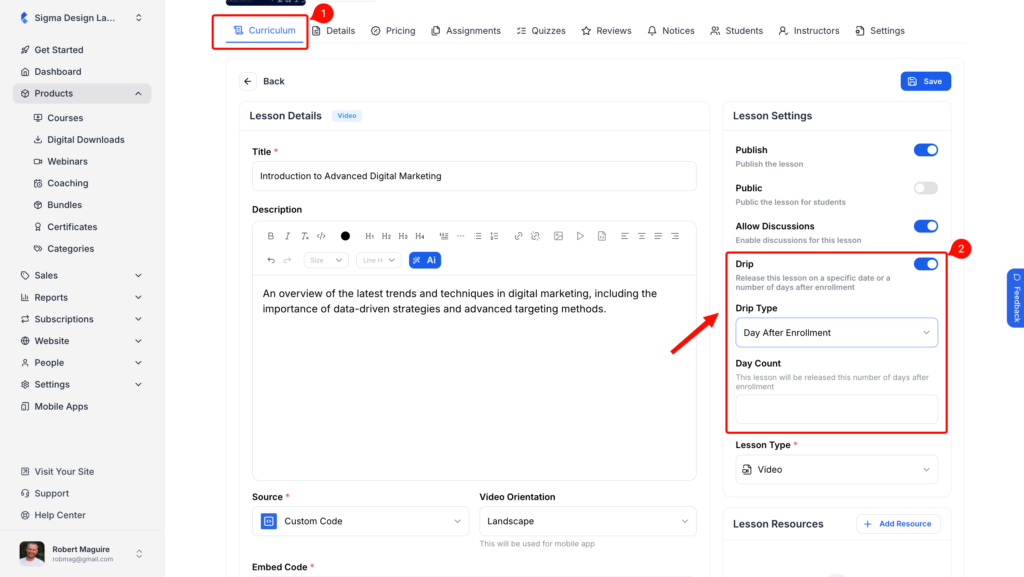Click the code block icon

tap(321, 236)
